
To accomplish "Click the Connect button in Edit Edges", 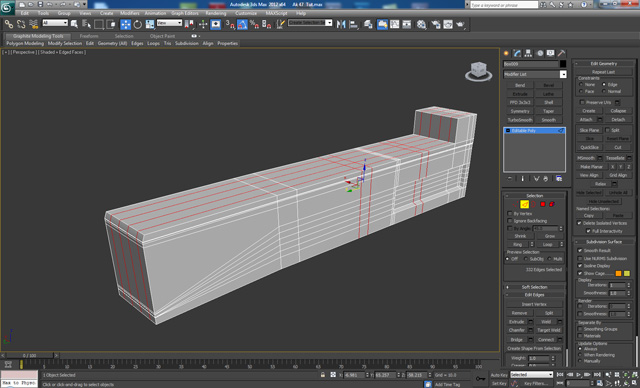I will (546, 339).
